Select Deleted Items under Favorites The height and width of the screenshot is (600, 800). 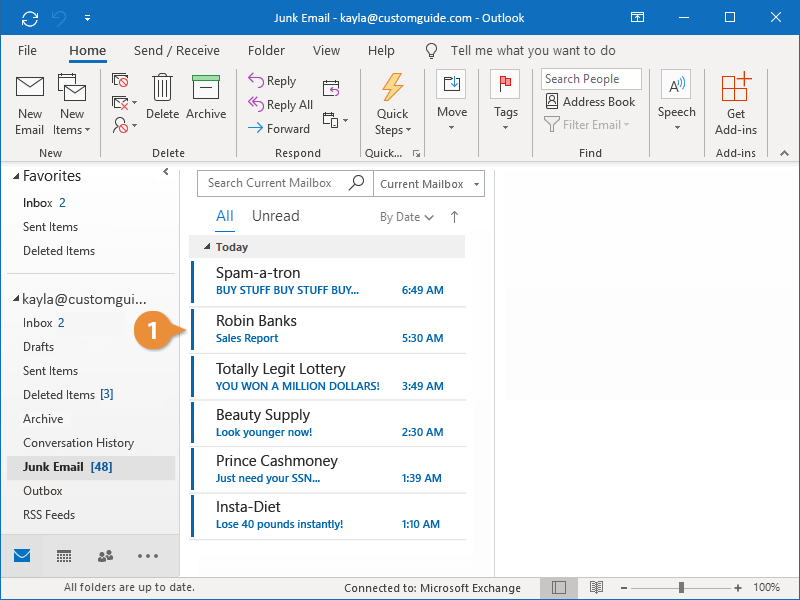(59, 251)
